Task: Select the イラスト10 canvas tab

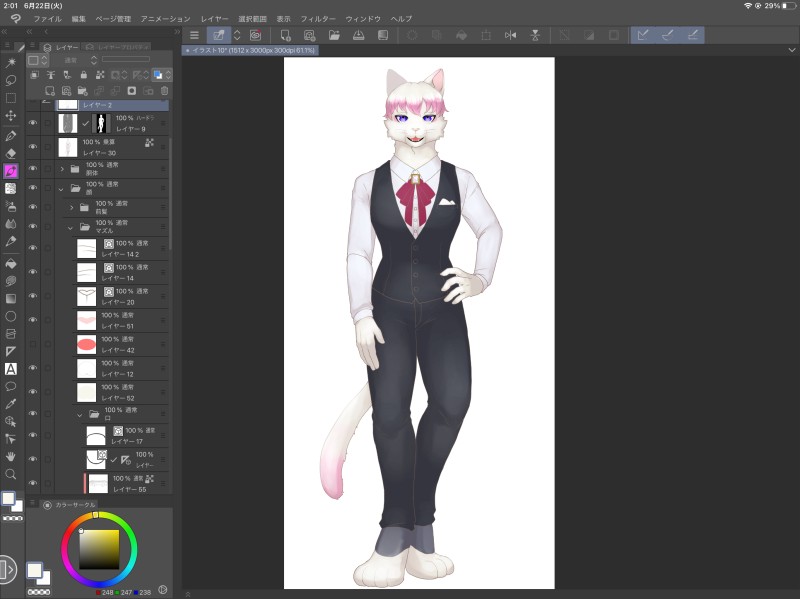Action: (250, 50)
